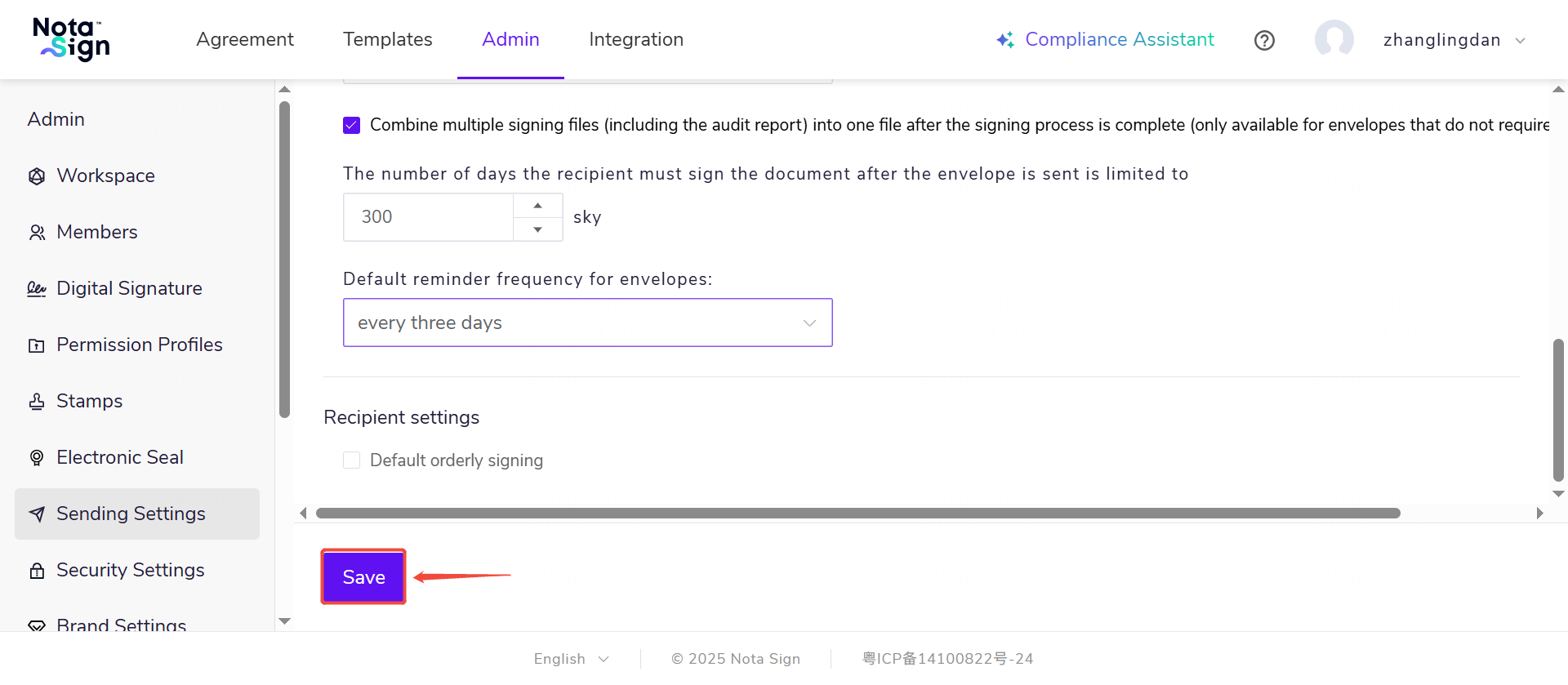1568x685 pixels.
Task: Enable Default orderly signing checkbox
Action: pyautogui.click(x=352, y=460)
